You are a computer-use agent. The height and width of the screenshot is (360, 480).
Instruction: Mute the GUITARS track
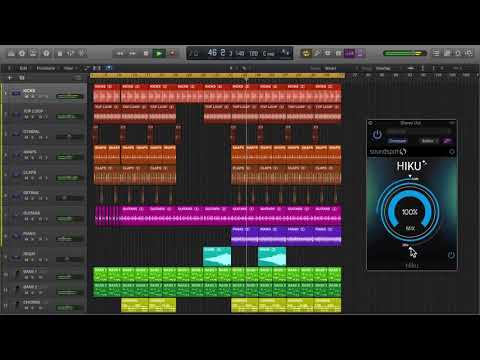click(x=26, y=219)
